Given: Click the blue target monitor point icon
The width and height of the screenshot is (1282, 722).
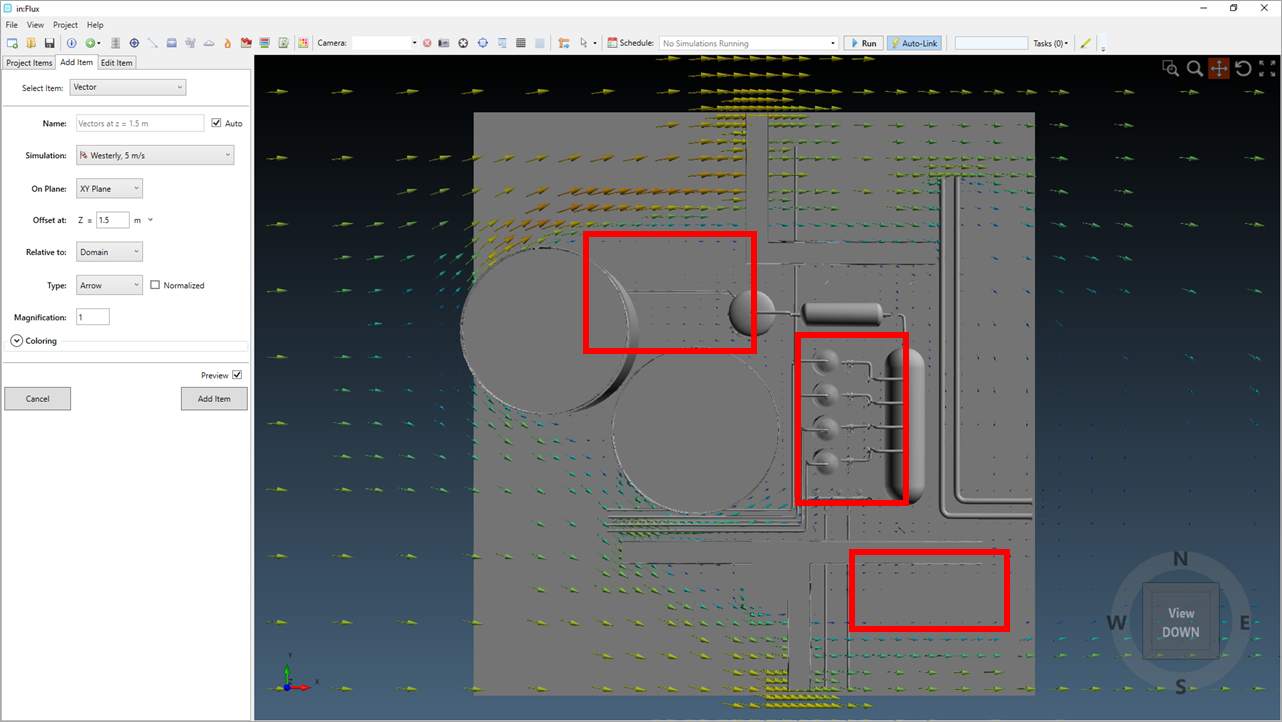Looking at the screenshot, I should [134, 43].
